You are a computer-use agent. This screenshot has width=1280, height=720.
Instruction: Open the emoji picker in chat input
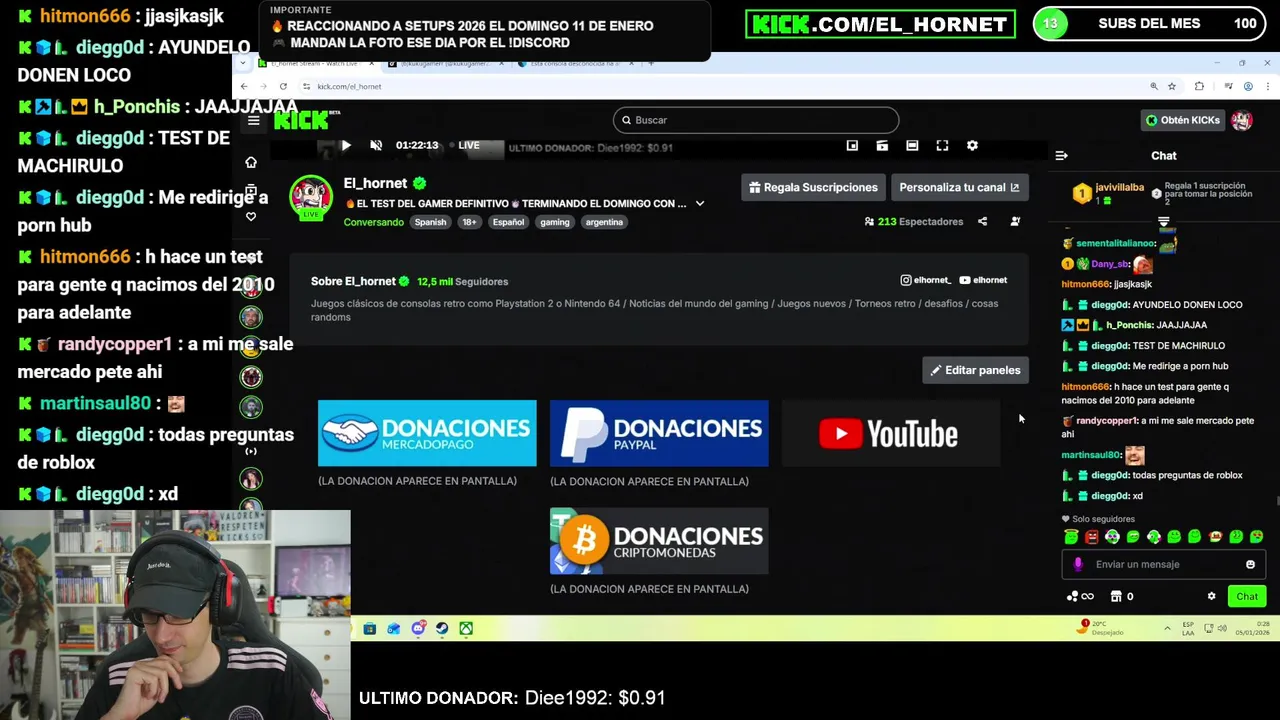1250,564
